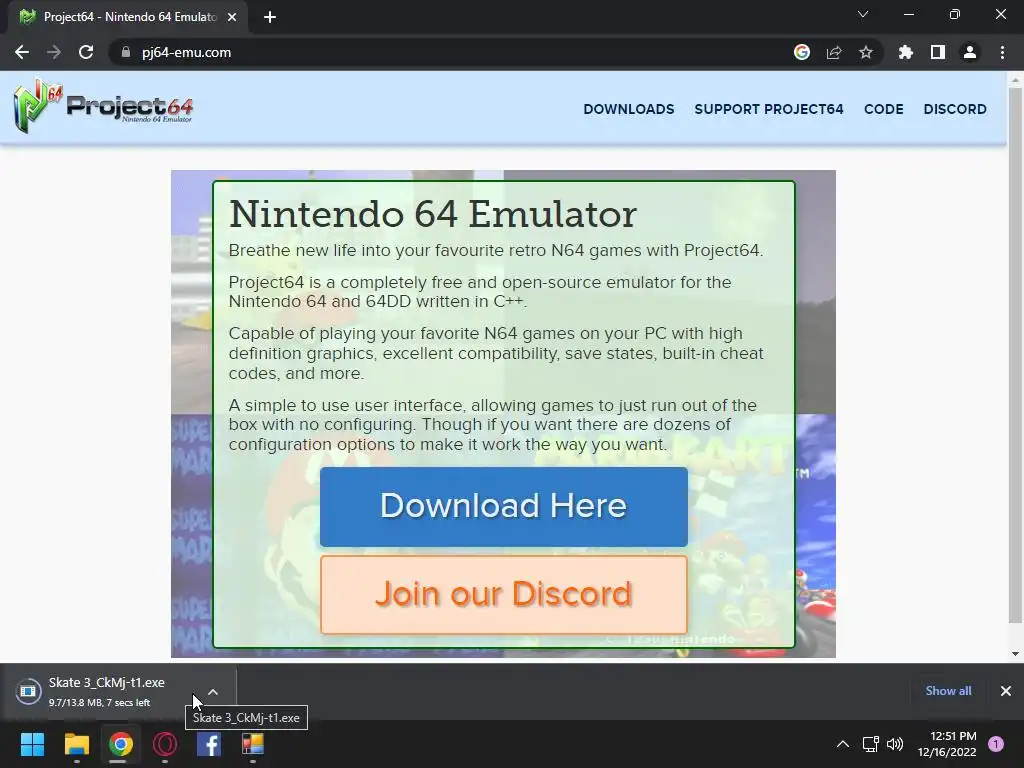Image resolution: width=1024 pixels, height=768 pixels.
Task: Close the Project64 tab
Action: pyautogui.click(x=232, y=17)
